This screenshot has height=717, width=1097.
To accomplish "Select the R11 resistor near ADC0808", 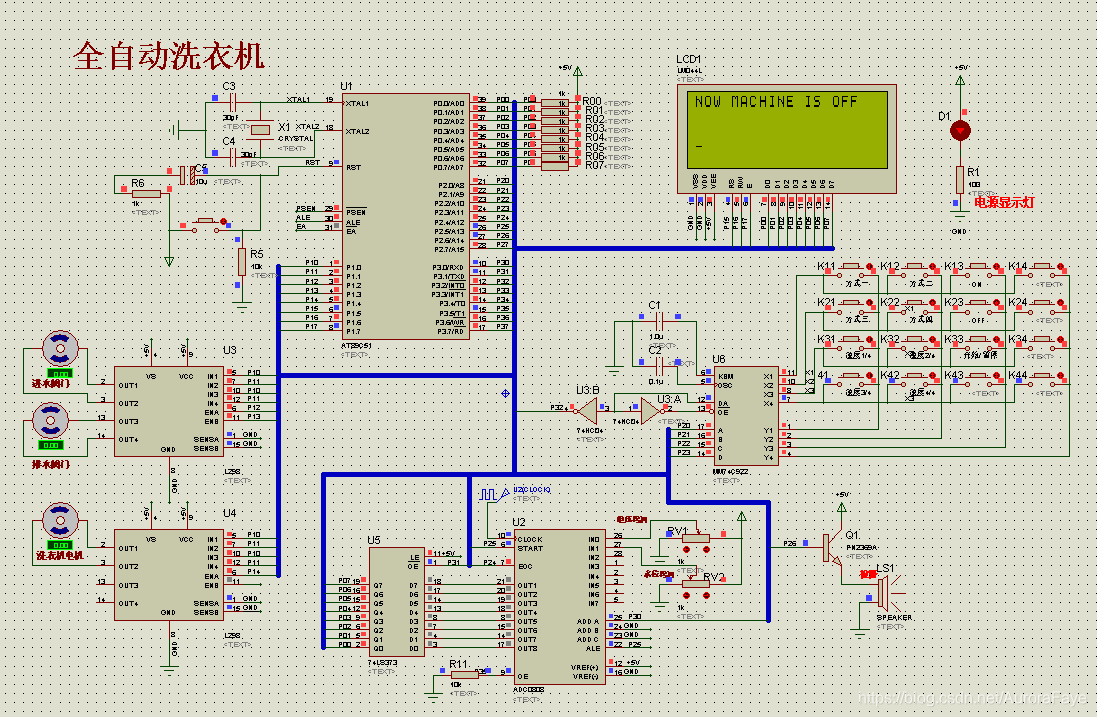I will coord(465,675).
